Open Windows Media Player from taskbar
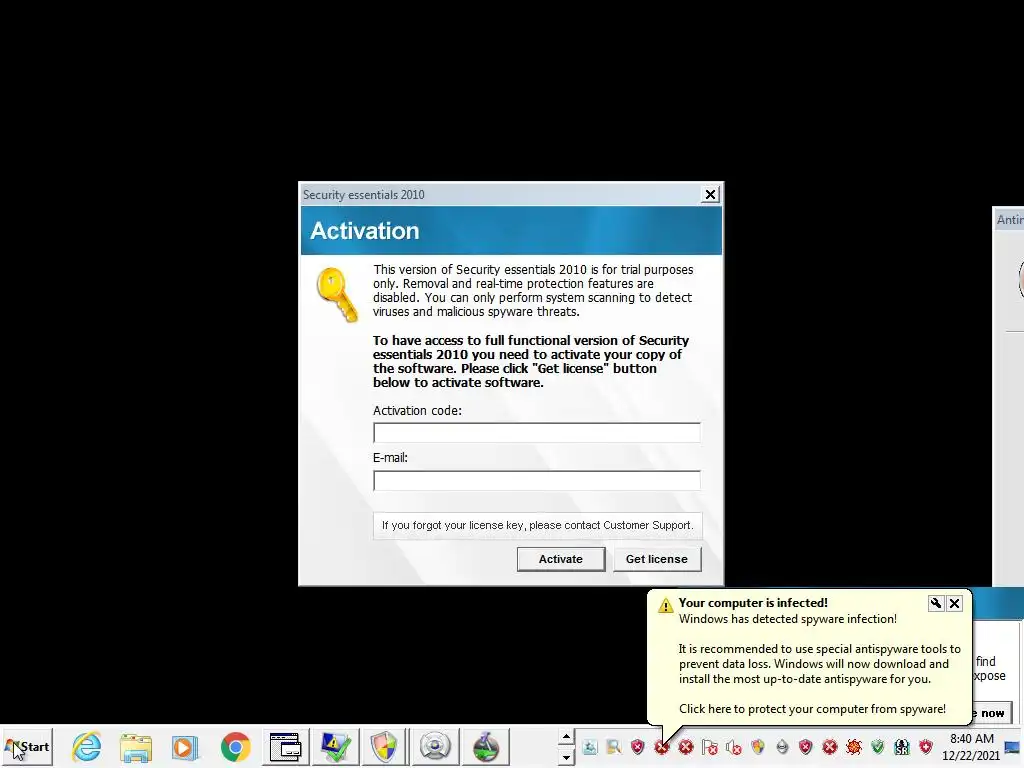This screenshot has height=768, width=1024. (x=185, y=746)
